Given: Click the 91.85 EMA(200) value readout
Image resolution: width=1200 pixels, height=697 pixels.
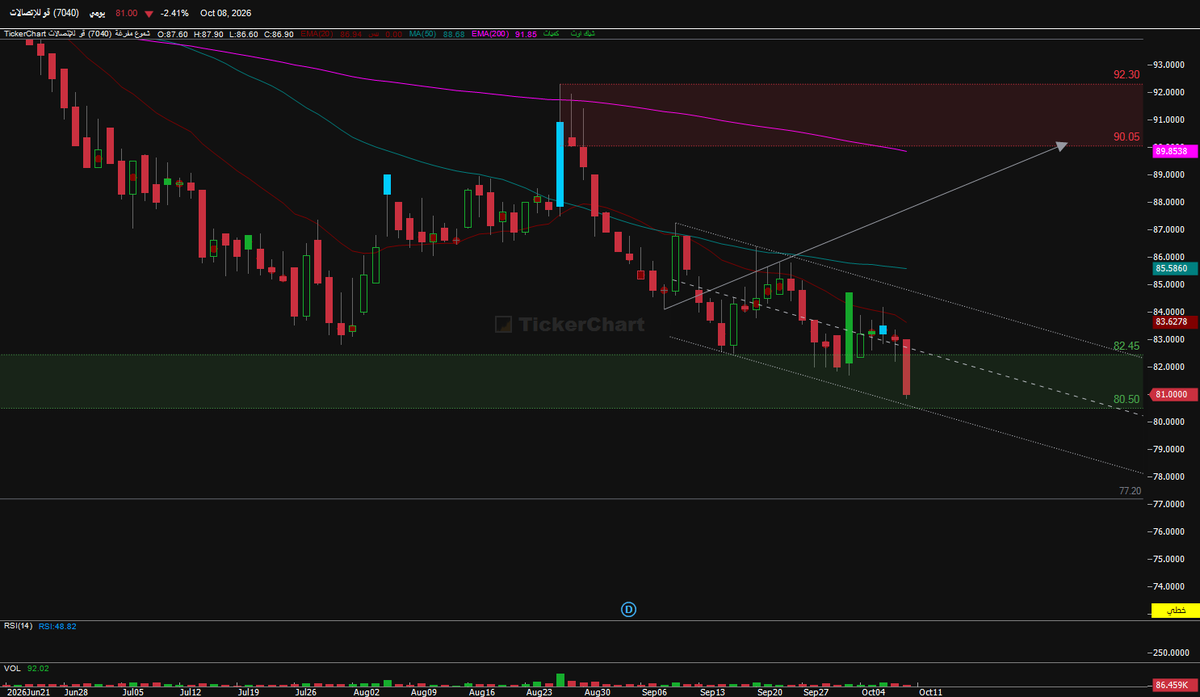Looking at the screenshot, I should [x=526, y=34].
